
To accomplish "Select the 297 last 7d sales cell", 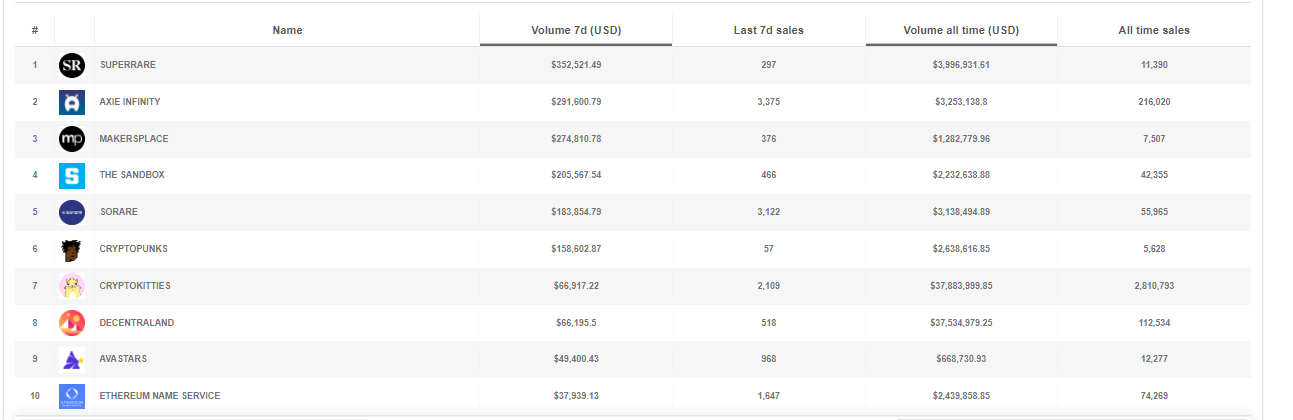I will pyautogui.click(x=768, y=65).
